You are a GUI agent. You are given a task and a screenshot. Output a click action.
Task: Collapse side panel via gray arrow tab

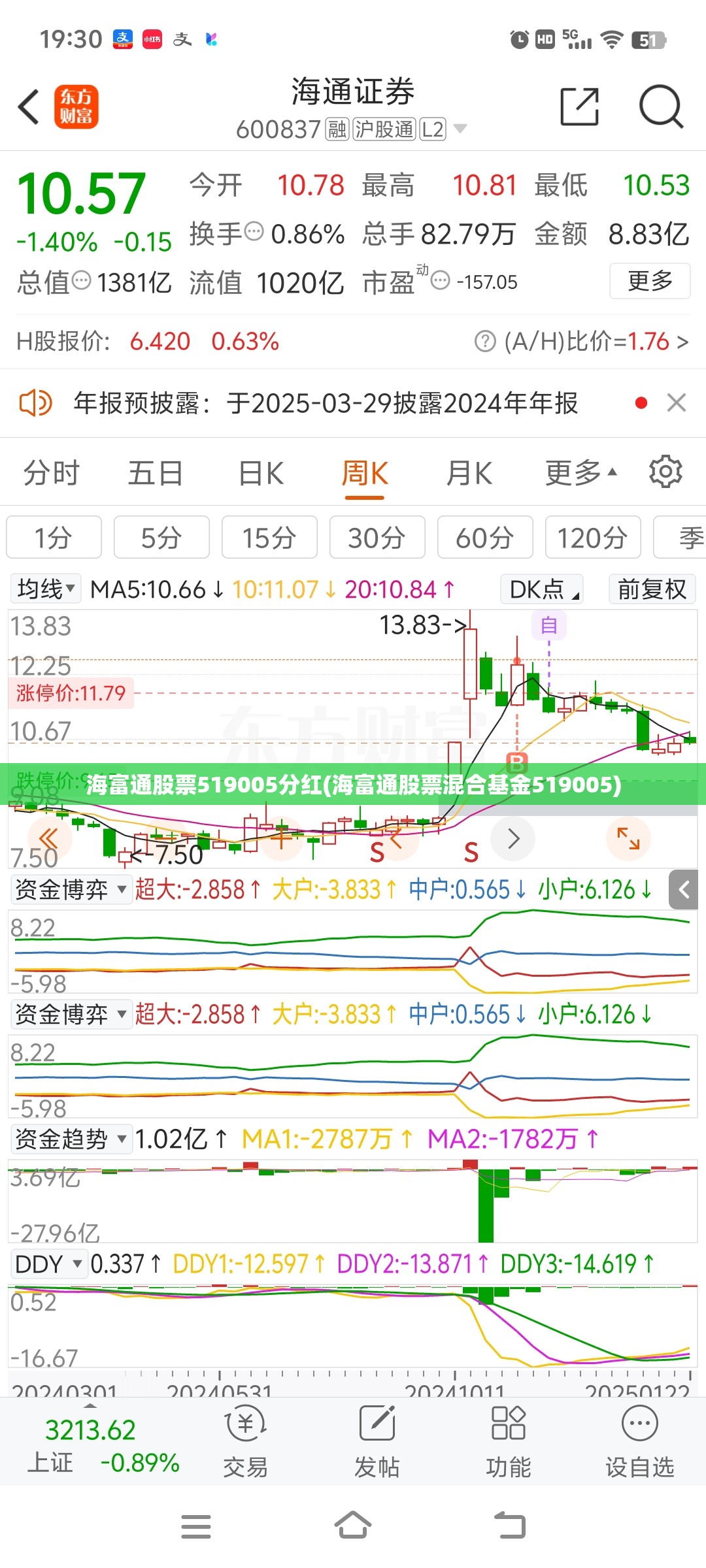click(685, 889)
